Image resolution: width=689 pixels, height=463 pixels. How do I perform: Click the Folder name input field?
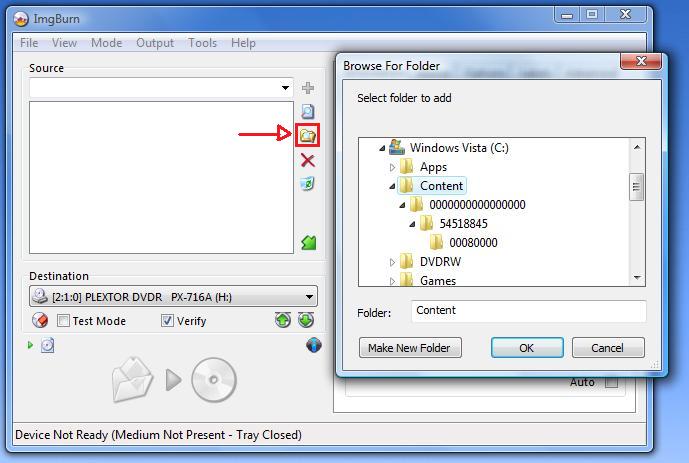[529, 311]
